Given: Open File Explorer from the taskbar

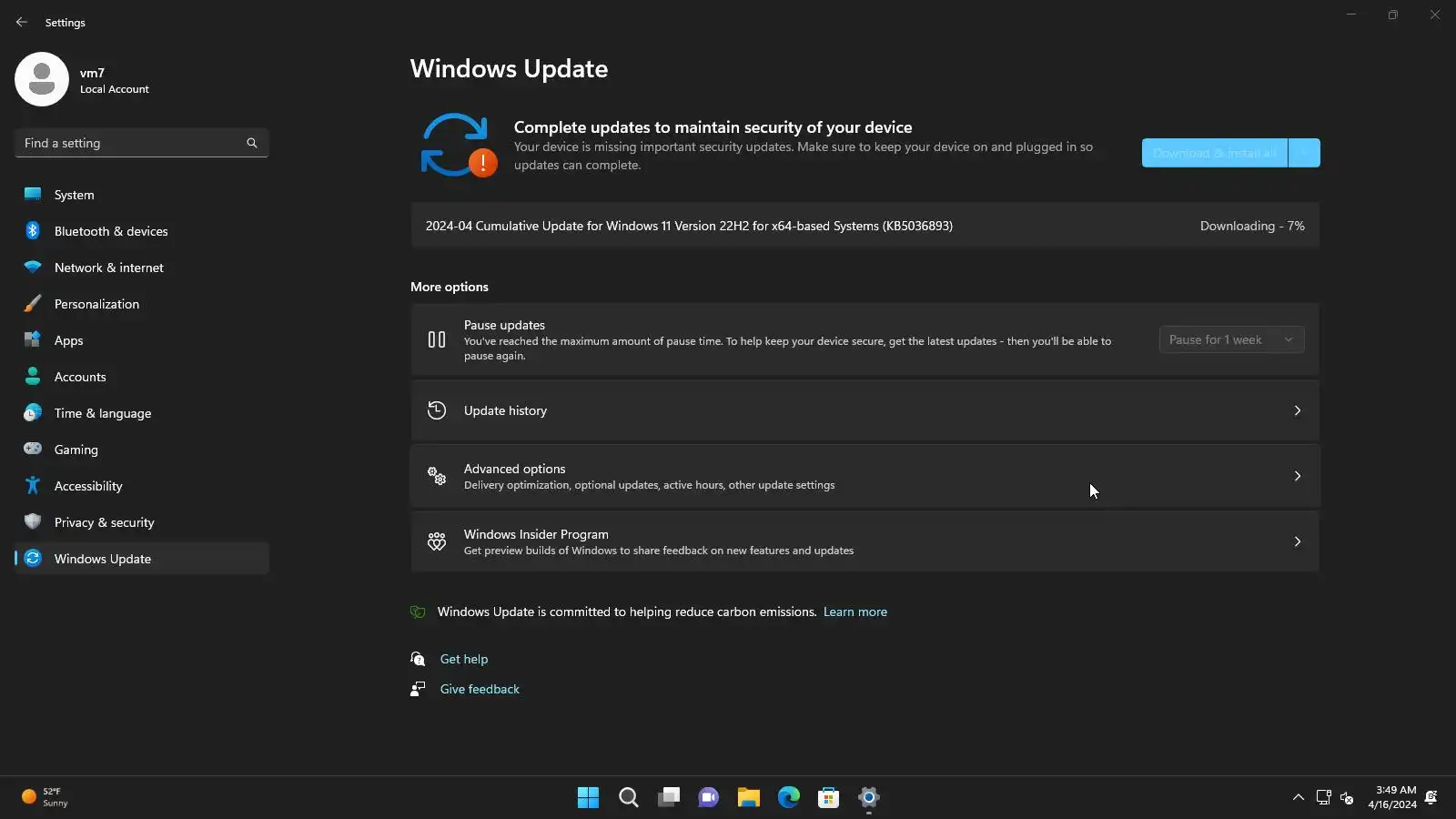Looking at the screenshot, I should (x=749, y=797).
